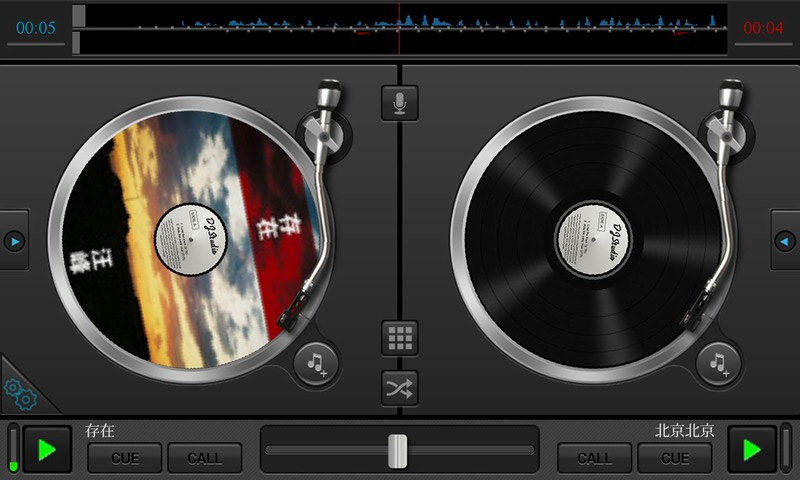Click the black vinyl on right turntable

click(x=593, y=239)
